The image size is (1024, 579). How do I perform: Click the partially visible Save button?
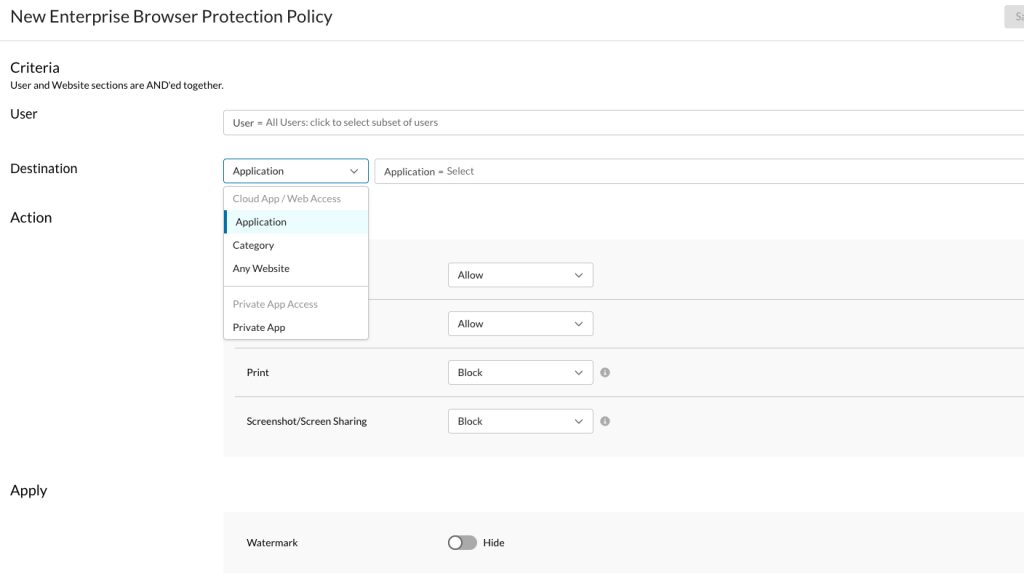1014,17
